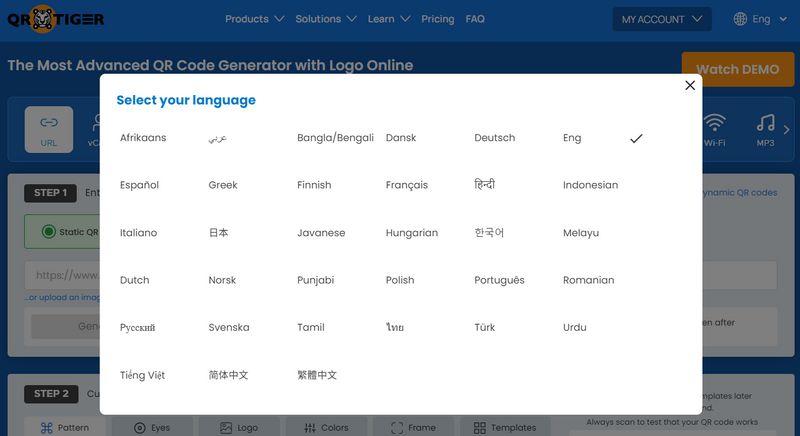Viewport: 800px width, 436px height.
Task: Choose Arabic script language option
Action: (217, 138)
